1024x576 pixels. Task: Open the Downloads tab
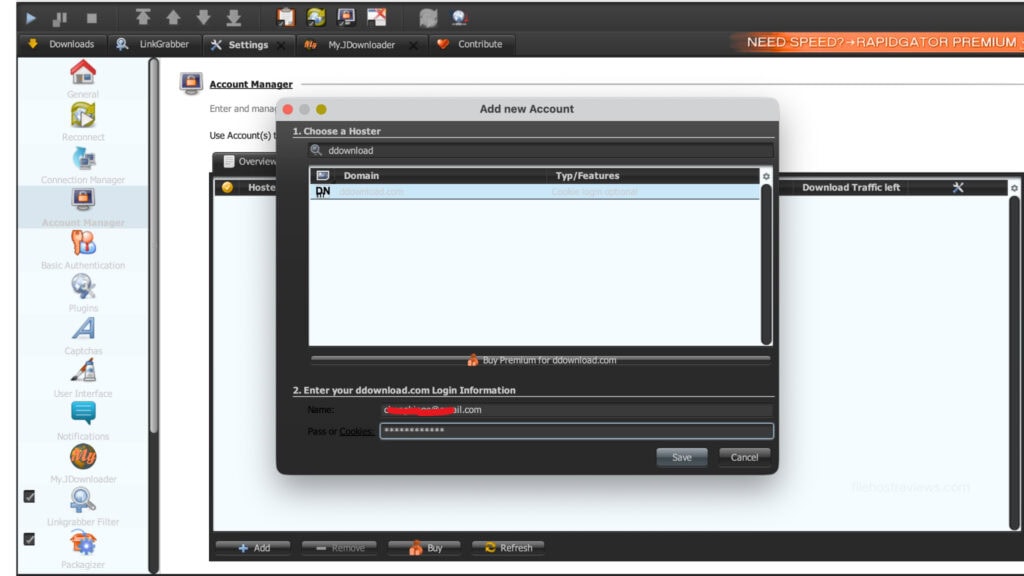coord(62,44)
